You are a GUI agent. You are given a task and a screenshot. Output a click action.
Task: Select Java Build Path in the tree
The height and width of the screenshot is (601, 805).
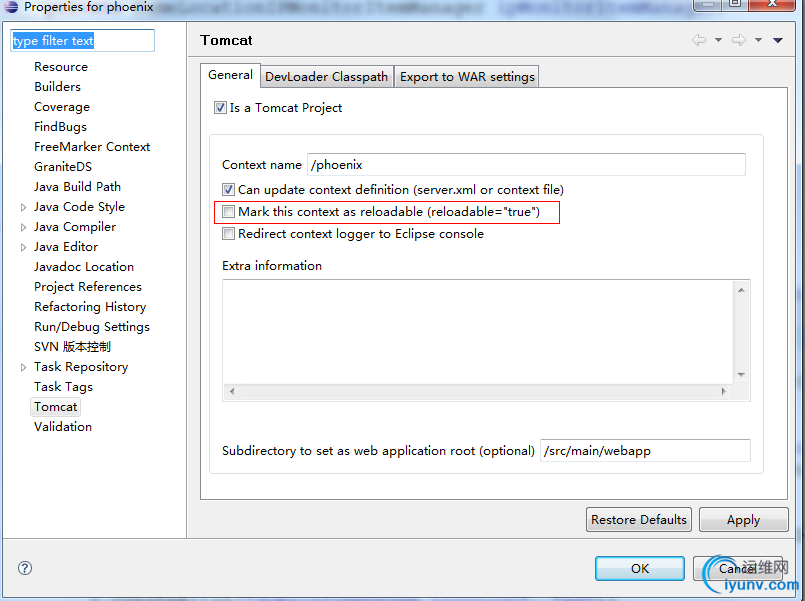[x=78, y=187]
